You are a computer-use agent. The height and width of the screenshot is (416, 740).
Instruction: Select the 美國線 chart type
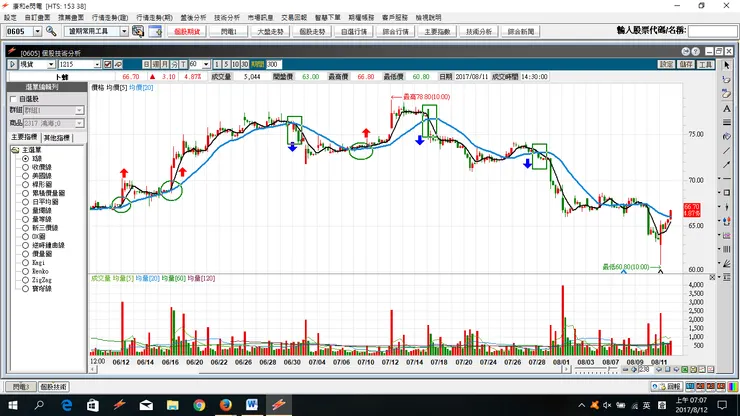[x=25, y=176]
